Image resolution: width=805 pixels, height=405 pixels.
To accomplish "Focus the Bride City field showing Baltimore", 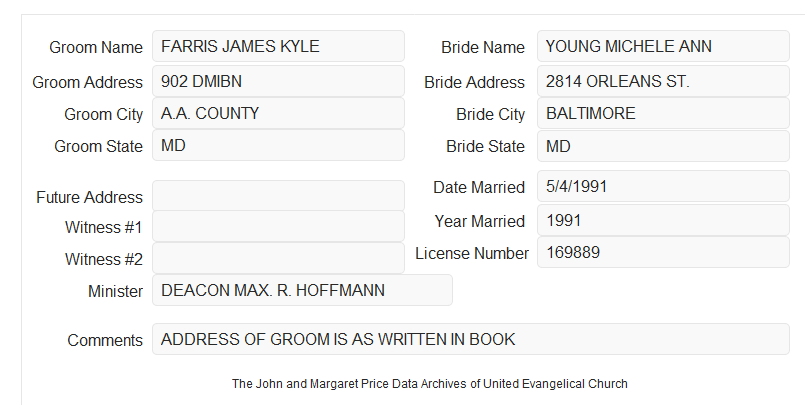I will point(663,113).
